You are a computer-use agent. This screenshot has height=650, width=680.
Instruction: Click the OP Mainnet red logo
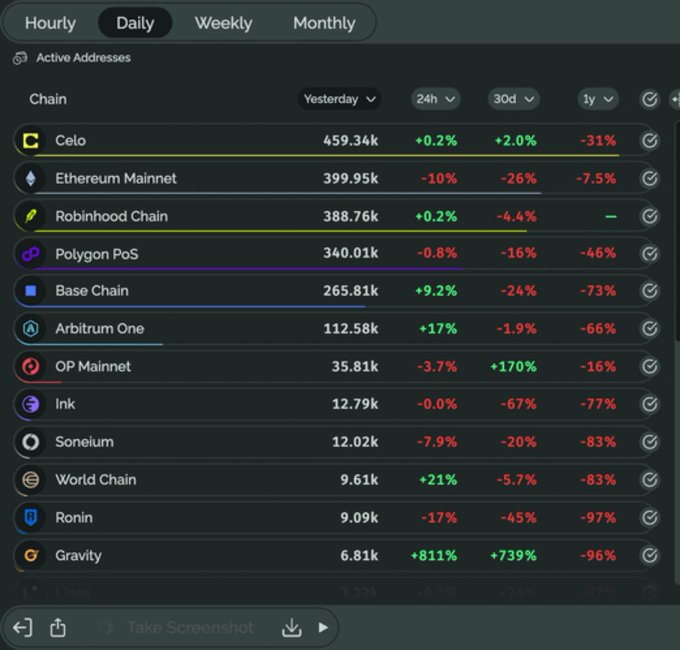pos(30,366)
